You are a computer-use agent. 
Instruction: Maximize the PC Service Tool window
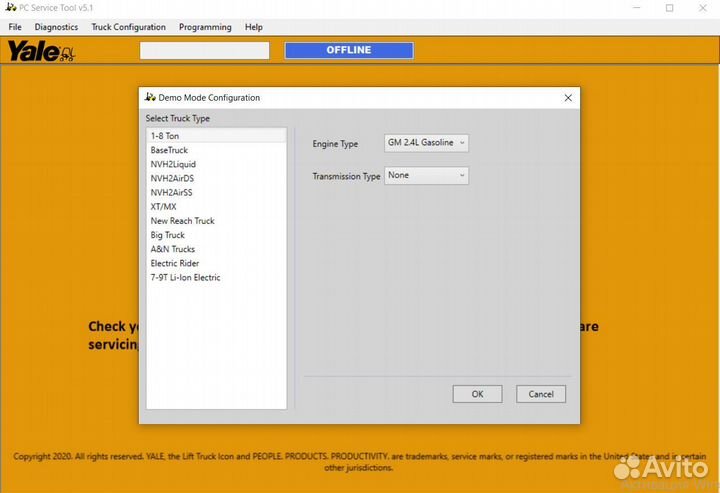tap(669, 8)
